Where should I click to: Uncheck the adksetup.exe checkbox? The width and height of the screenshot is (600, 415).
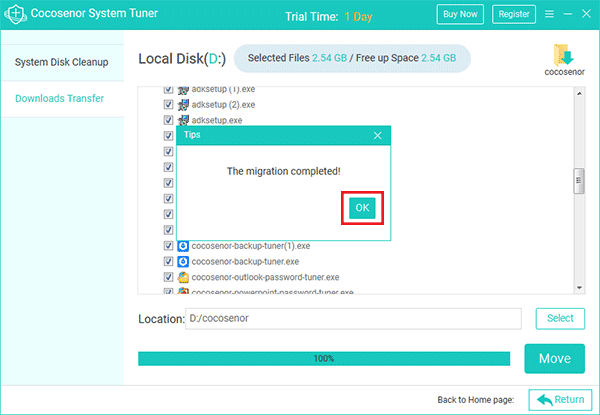pos(168,120)
